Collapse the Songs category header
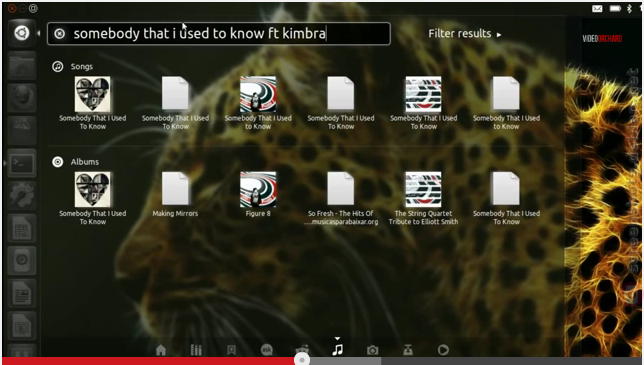644x365 pixels. click(x=72, y=67)
